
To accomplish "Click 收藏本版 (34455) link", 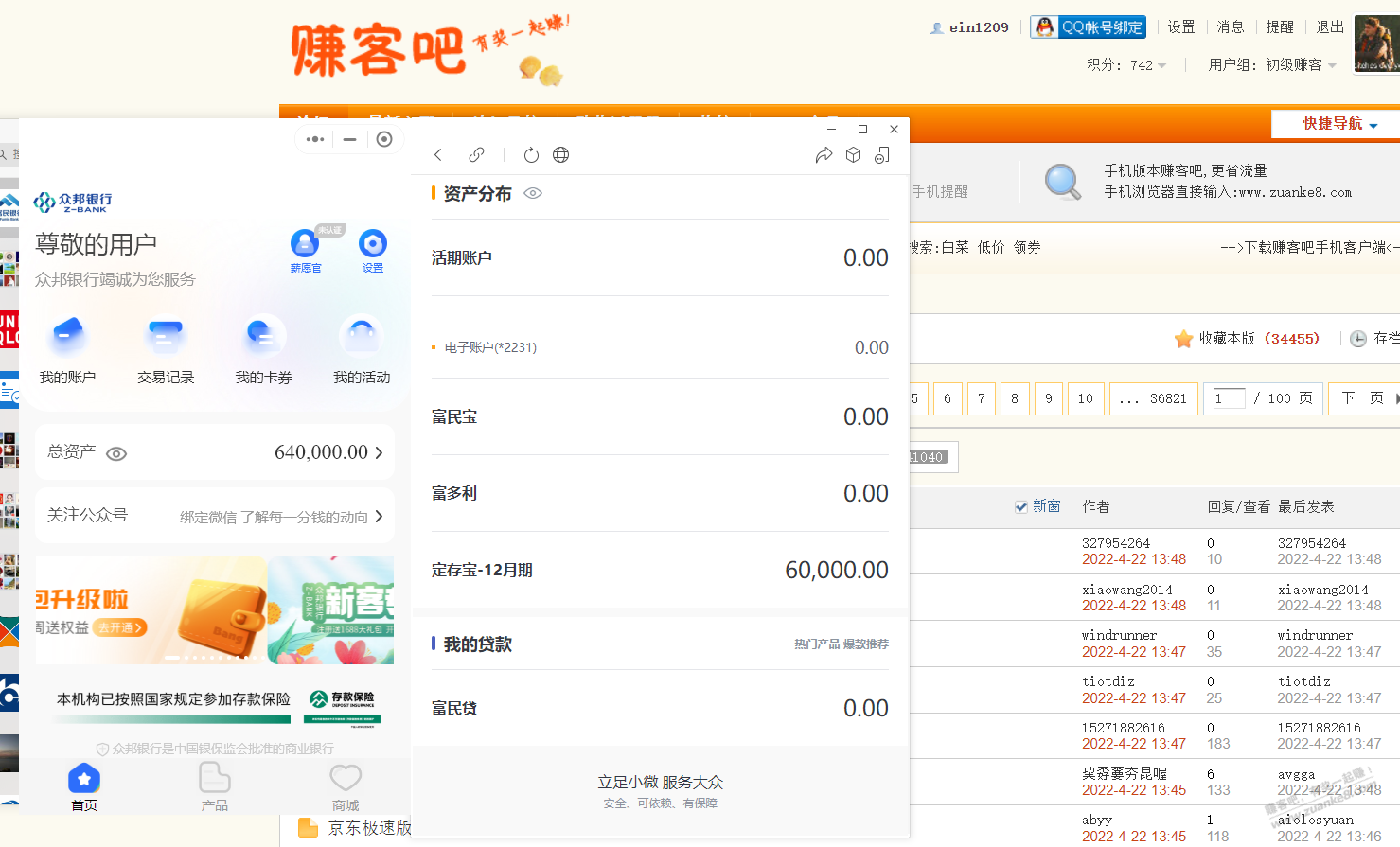I will pyautogui.click(x=1259, y=339).
